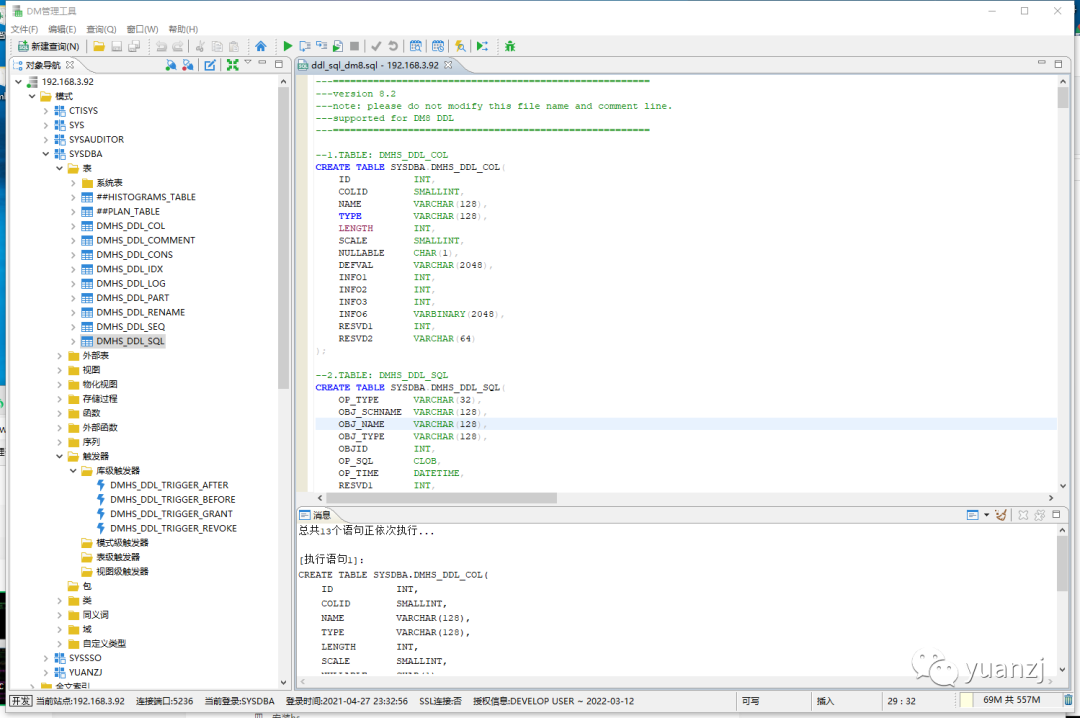The height and width of the screenshot is (718, 1080).
Task: Select the 对象导航 navigator tab
Action: coord(43,65)
